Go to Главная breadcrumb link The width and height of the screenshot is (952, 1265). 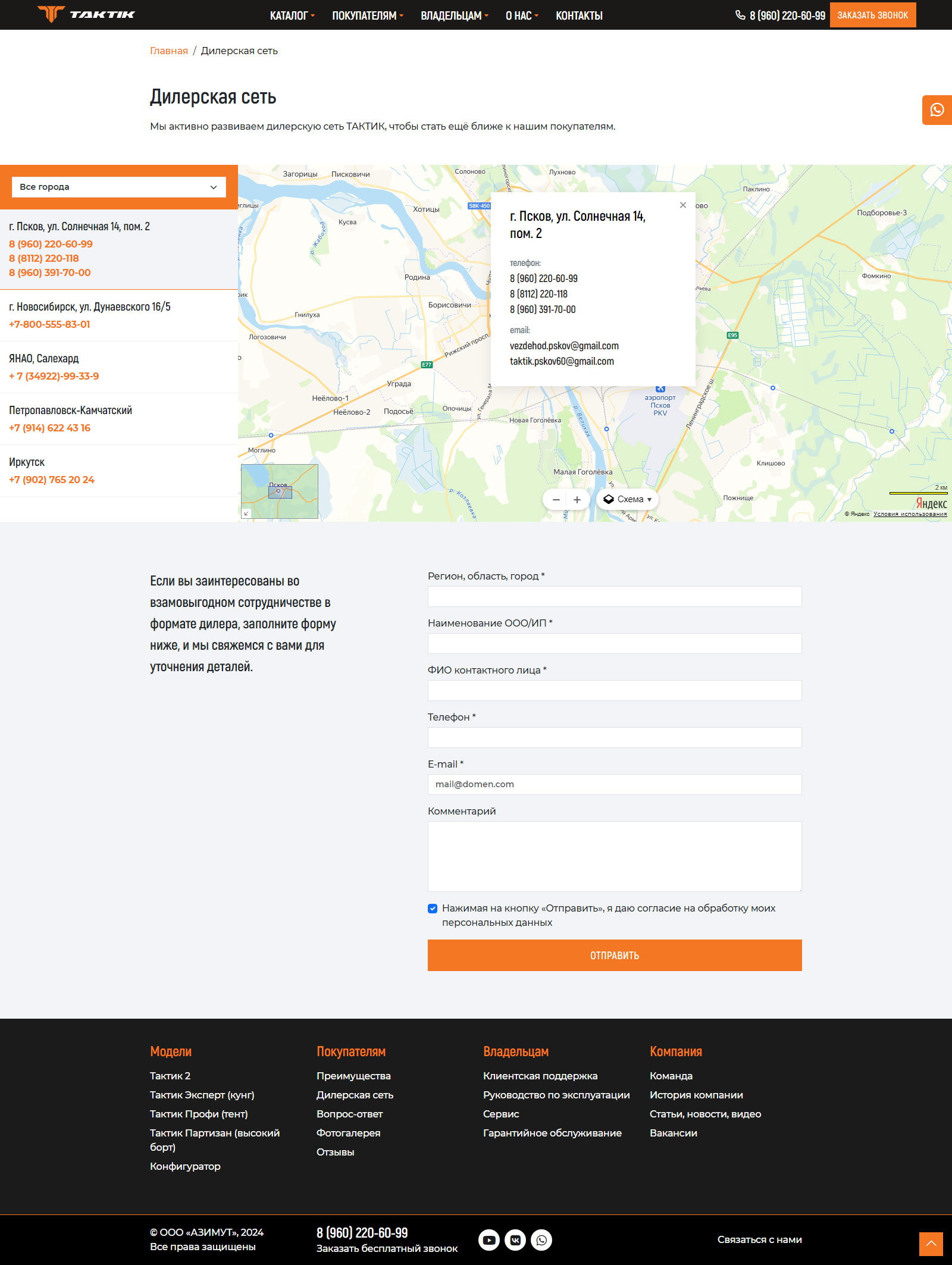click(x=169, y=51)
